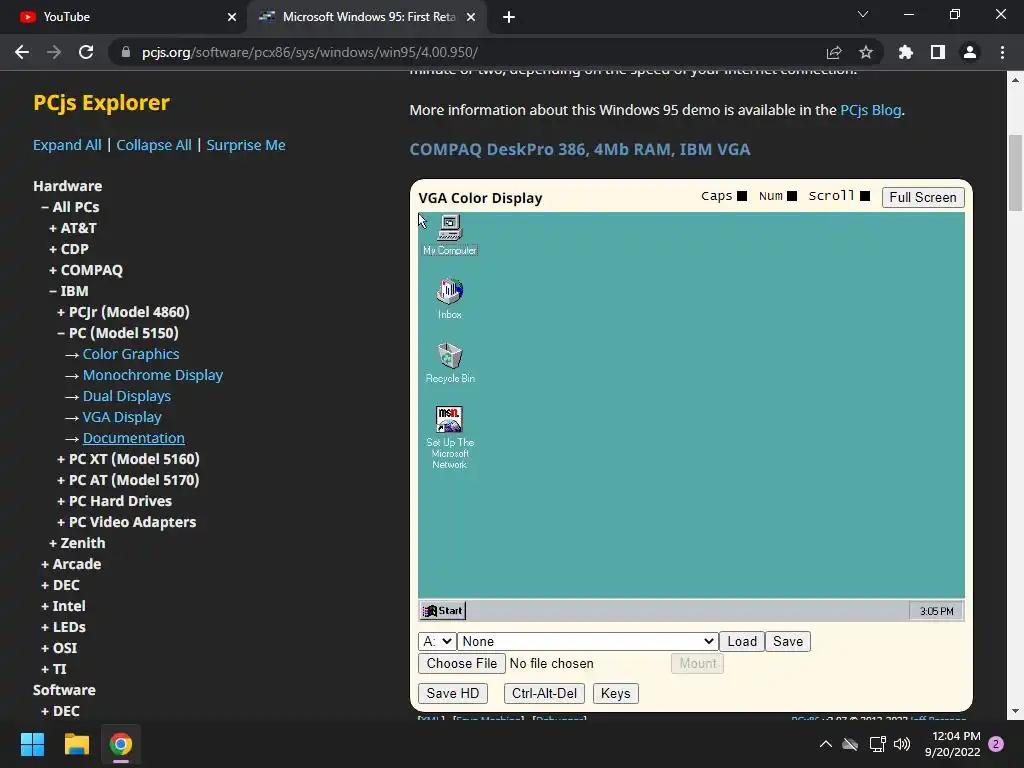Select the Microsoft Windows 95 tab
1024x768 pixels.
tap(367, 17)
